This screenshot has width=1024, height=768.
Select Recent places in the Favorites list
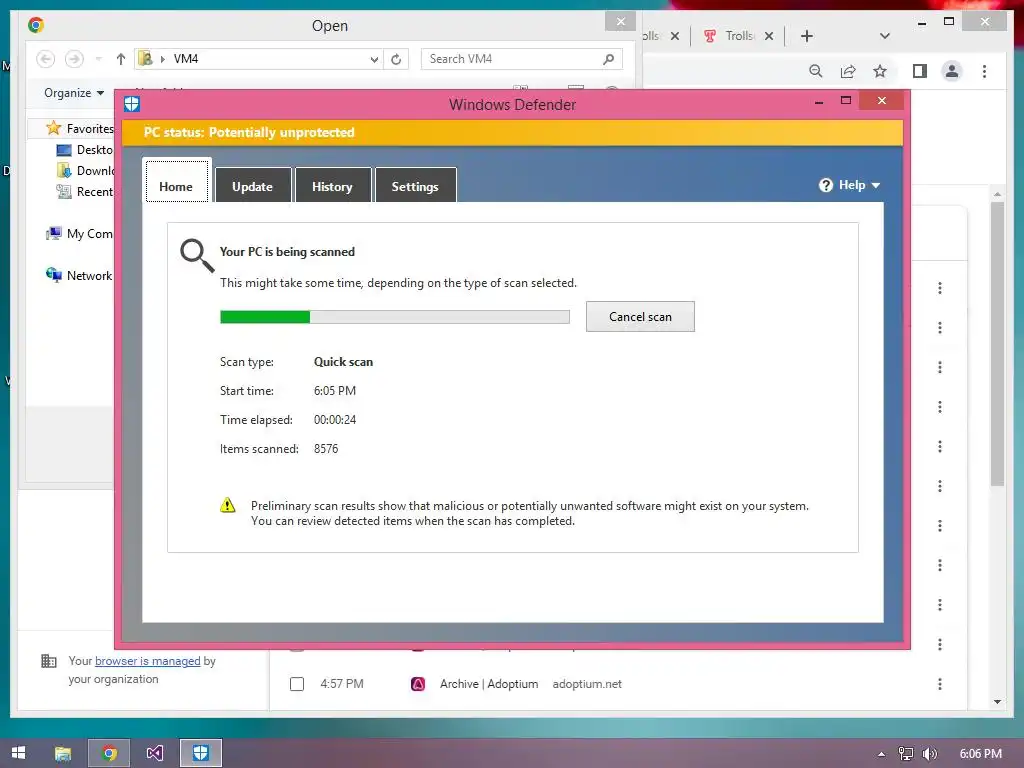pos(85,191)
